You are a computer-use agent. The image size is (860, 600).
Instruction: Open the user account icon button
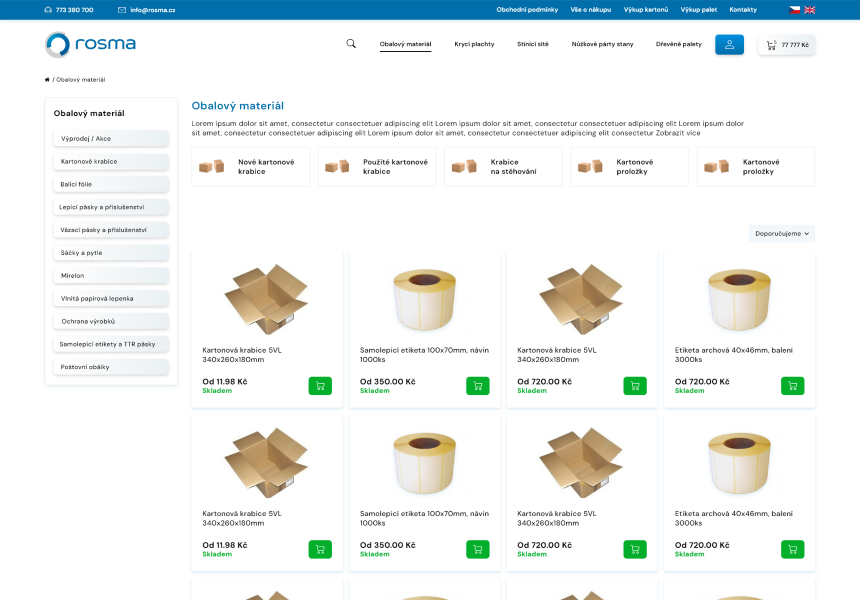[729, 45]
